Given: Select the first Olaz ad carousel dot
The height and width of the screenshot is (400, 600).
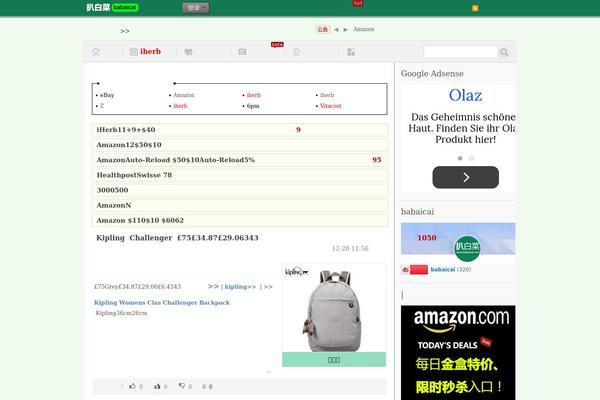Looking at the screenshot, I should [x=460, y=158].
